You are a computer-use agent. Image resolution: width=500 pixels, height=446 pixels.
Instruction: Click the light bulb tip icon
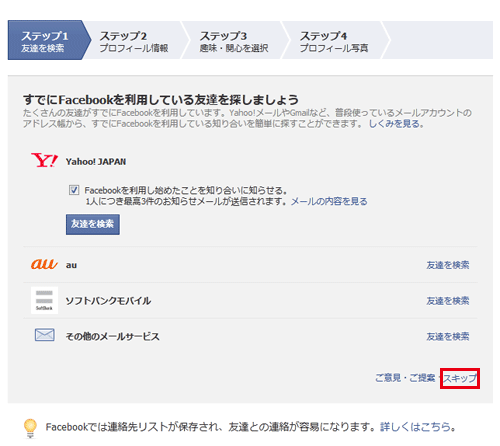click(x=30, y=428)
